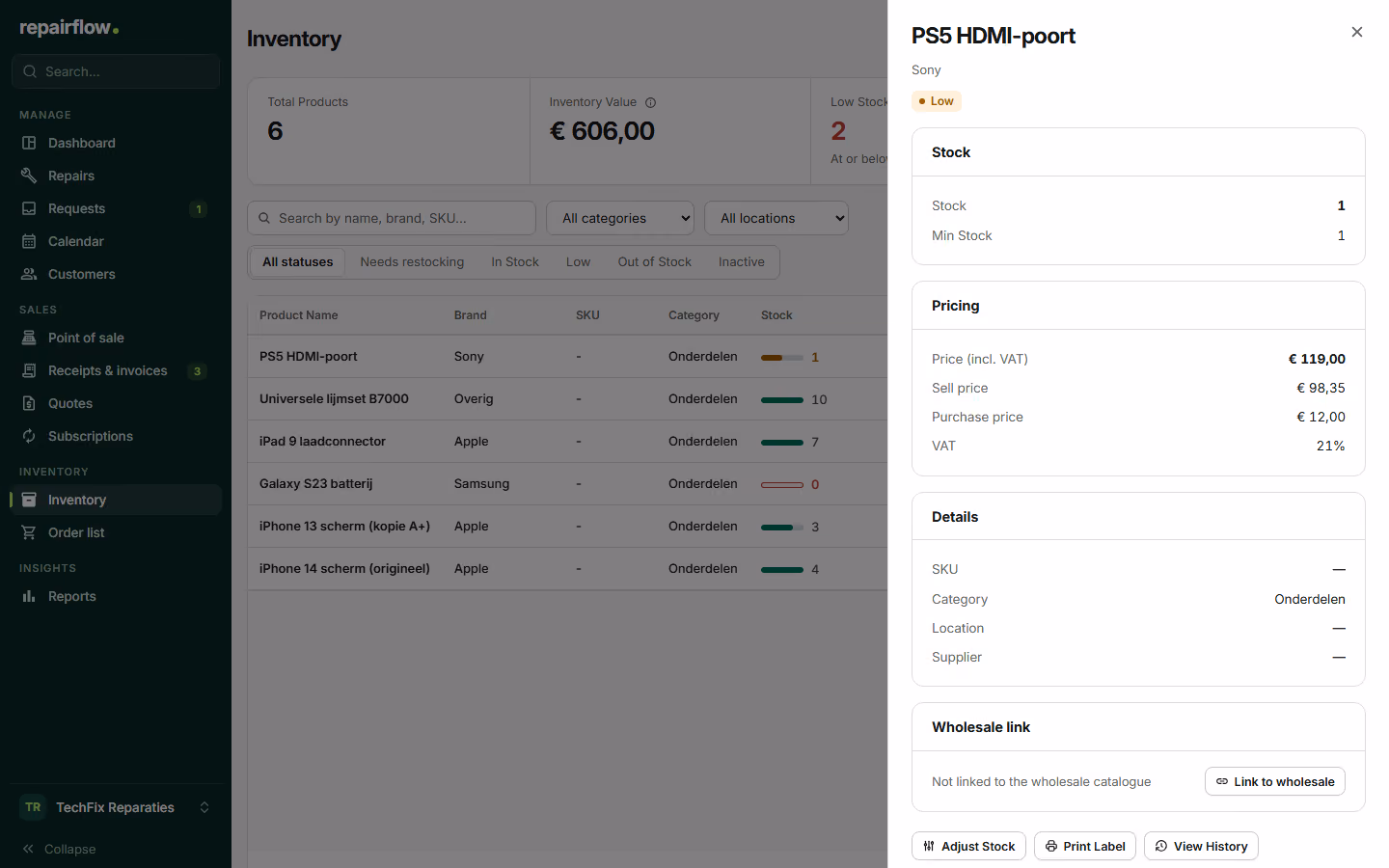Click the PS5 HDMI-poort stock level bar
Screen dimensions: 1389x868
(x=782, y=357)
